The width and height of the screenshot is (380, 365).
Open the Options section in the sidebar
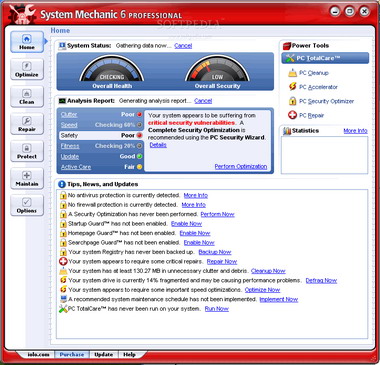(27, 206)
